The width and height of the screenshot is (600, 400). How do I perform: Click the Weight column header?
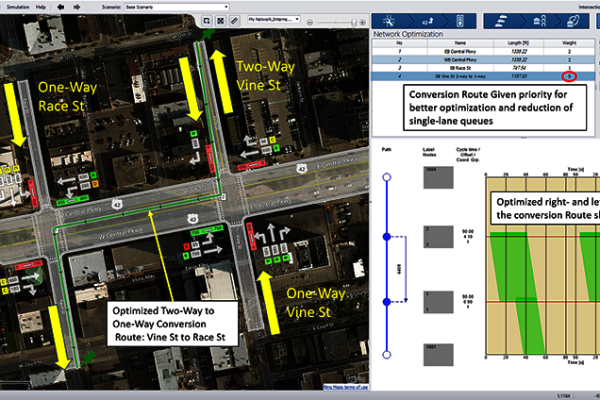(x=569, y=43)
